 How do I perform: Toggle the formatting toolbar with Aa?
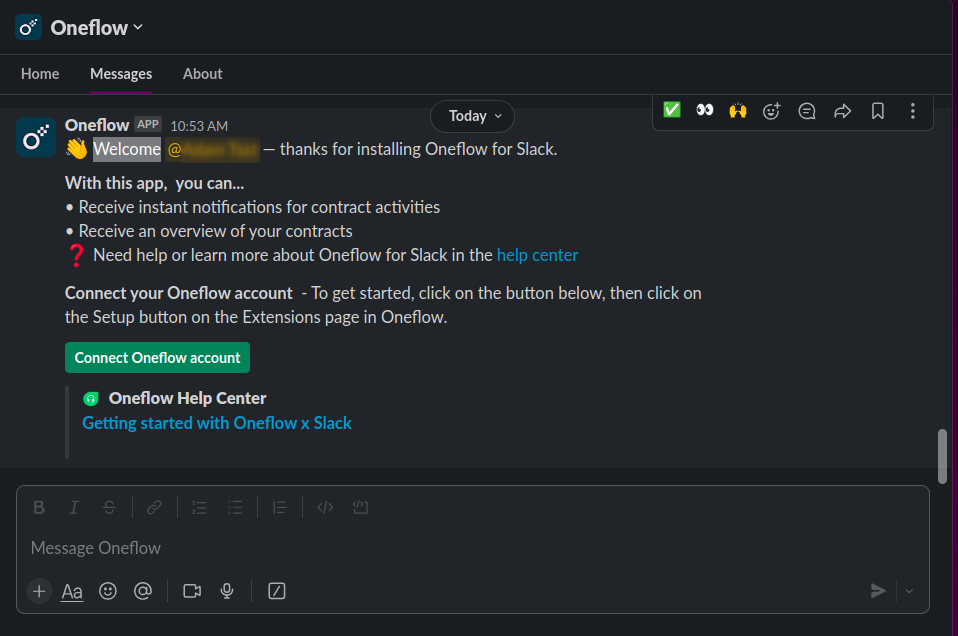pos(71,591)
